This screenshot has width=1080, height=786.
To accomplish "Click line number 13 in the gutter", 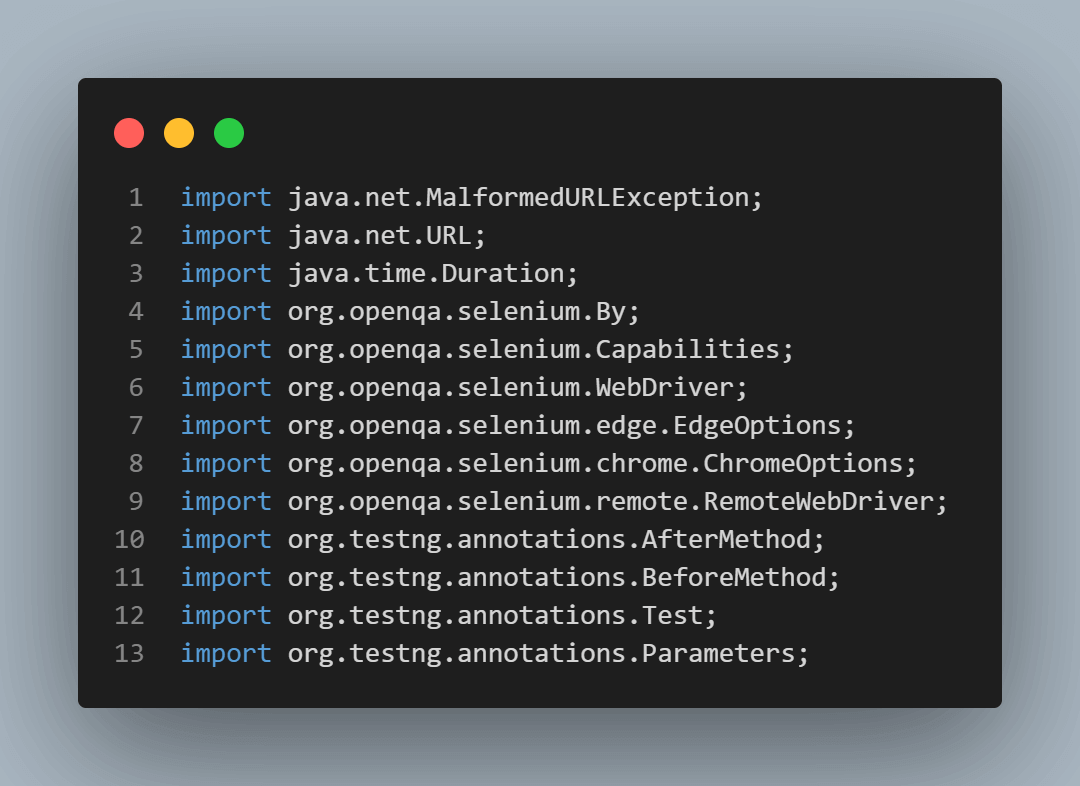I will pos(130,654).
